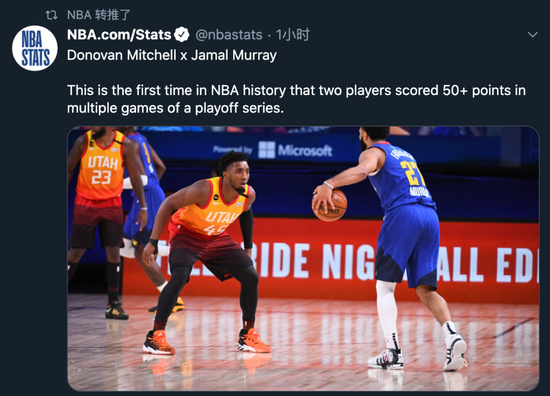
Task: Click the red courtside banner in photo
Action: (330, 260)
